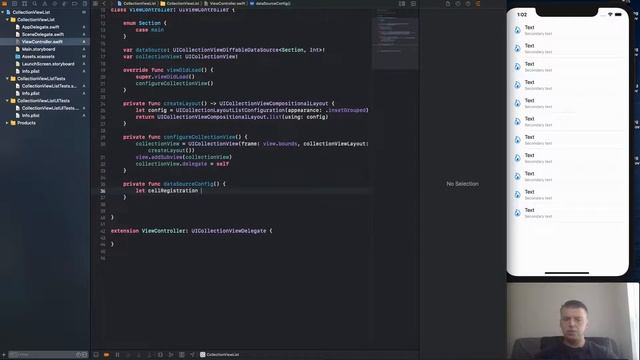Click the enum Section declaration

[x=145, y=23]
